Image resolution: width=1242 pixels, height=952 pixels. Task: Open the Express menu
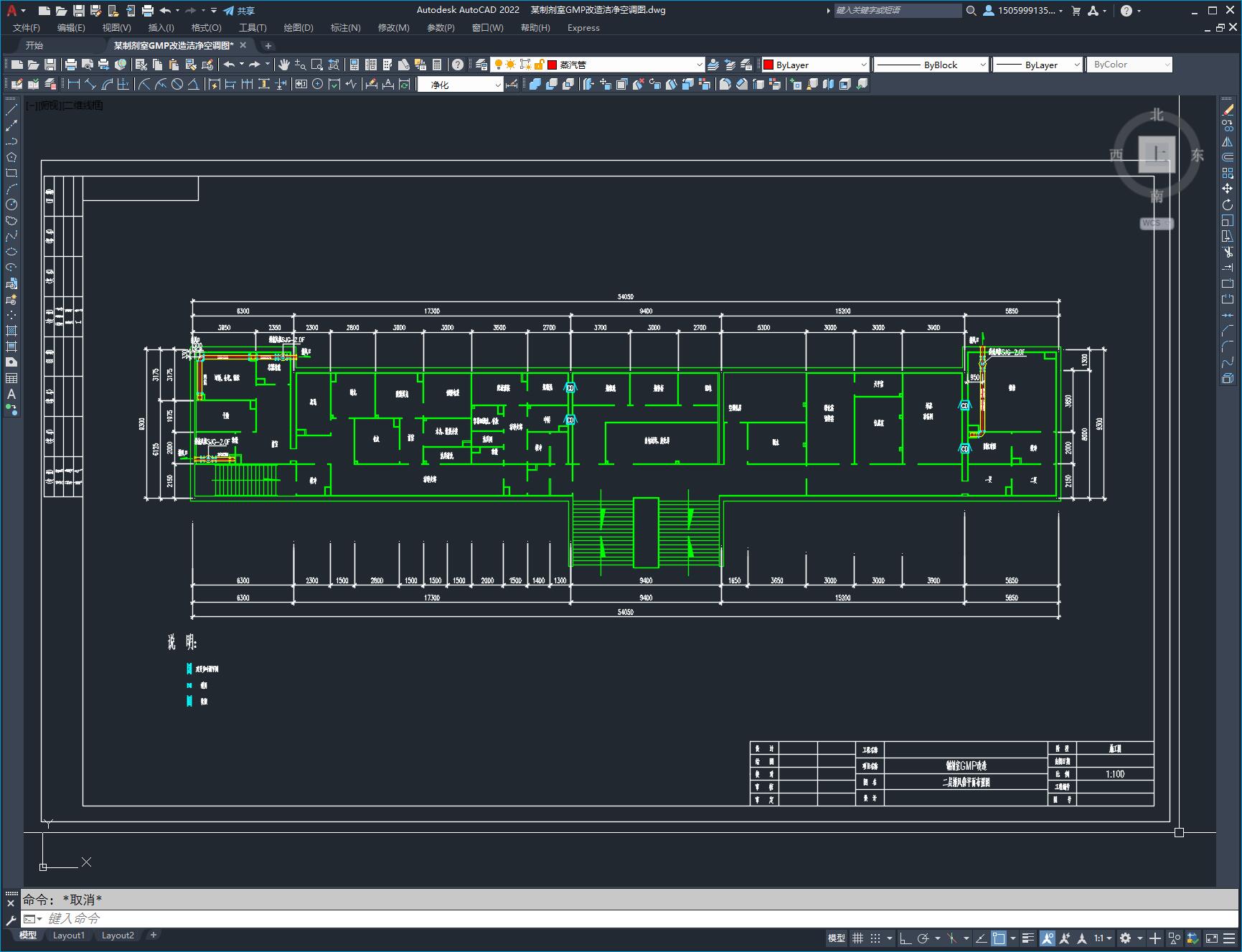point(583,28)
